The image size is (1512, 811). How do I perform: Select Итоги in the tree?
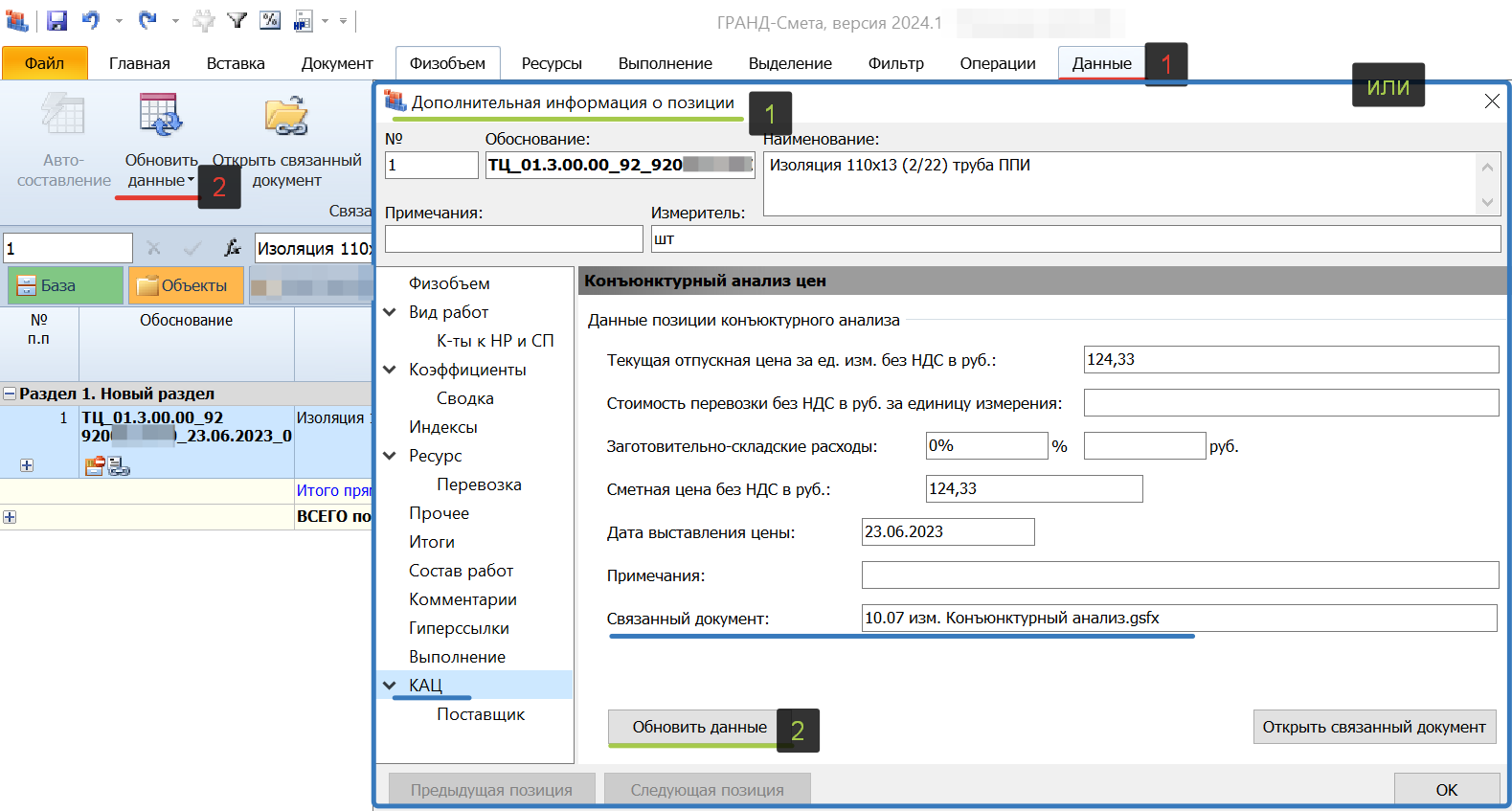(432, 542)
